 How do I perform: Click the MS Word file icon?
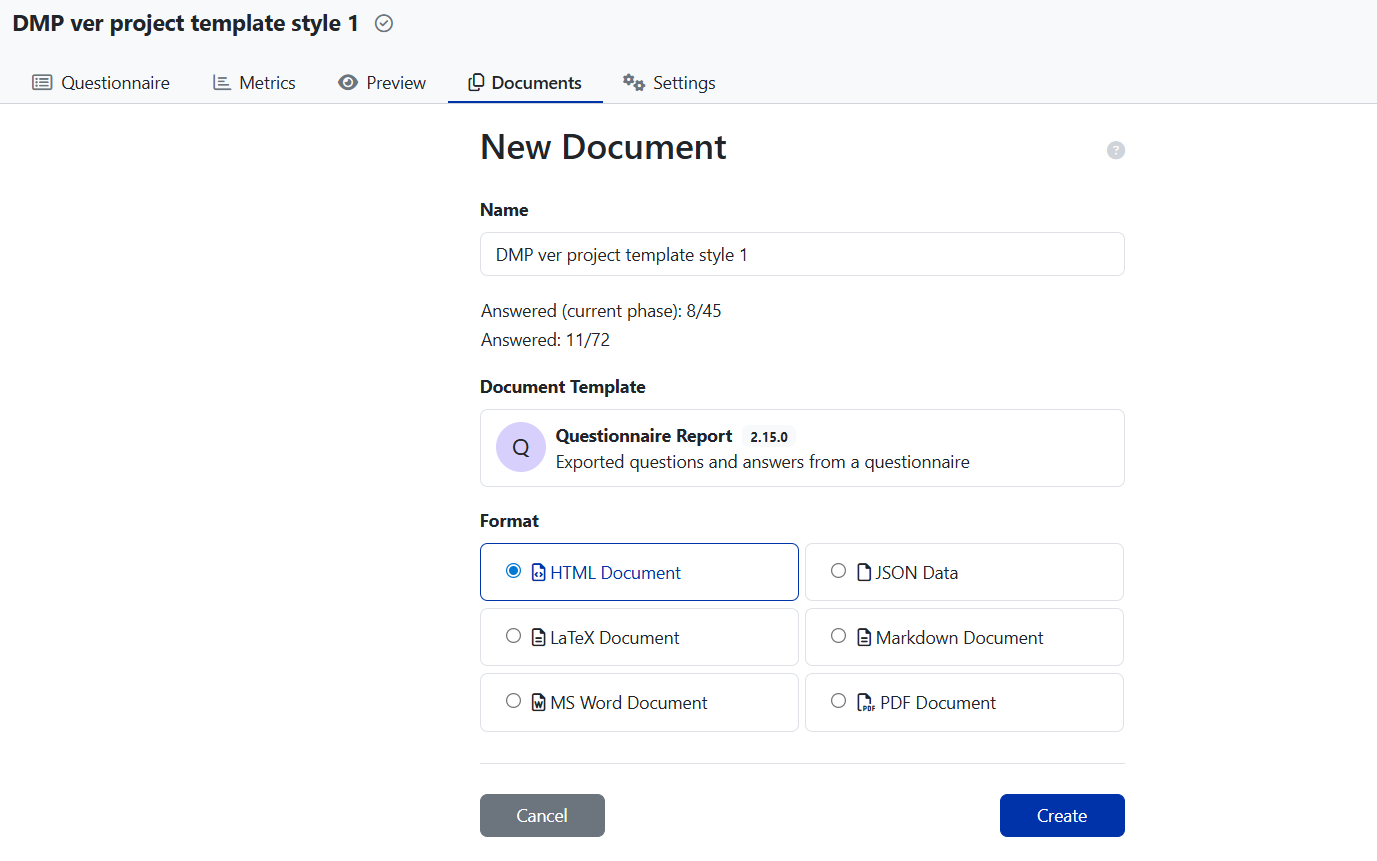[x=538, y=703]
